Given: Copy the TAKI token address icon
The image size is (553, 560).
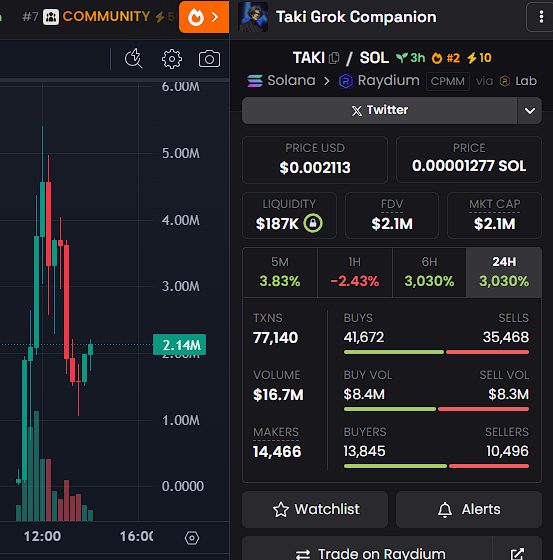Looking at the screenshot, I should click(334, 58).
